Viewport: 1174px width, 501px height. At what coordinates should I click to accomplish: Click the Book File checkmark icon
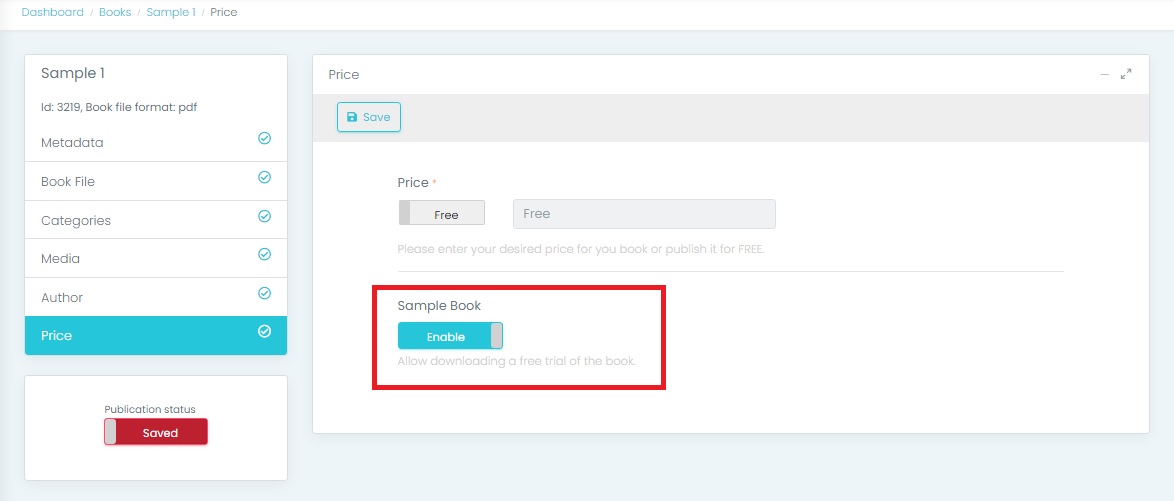click(264, 177)
